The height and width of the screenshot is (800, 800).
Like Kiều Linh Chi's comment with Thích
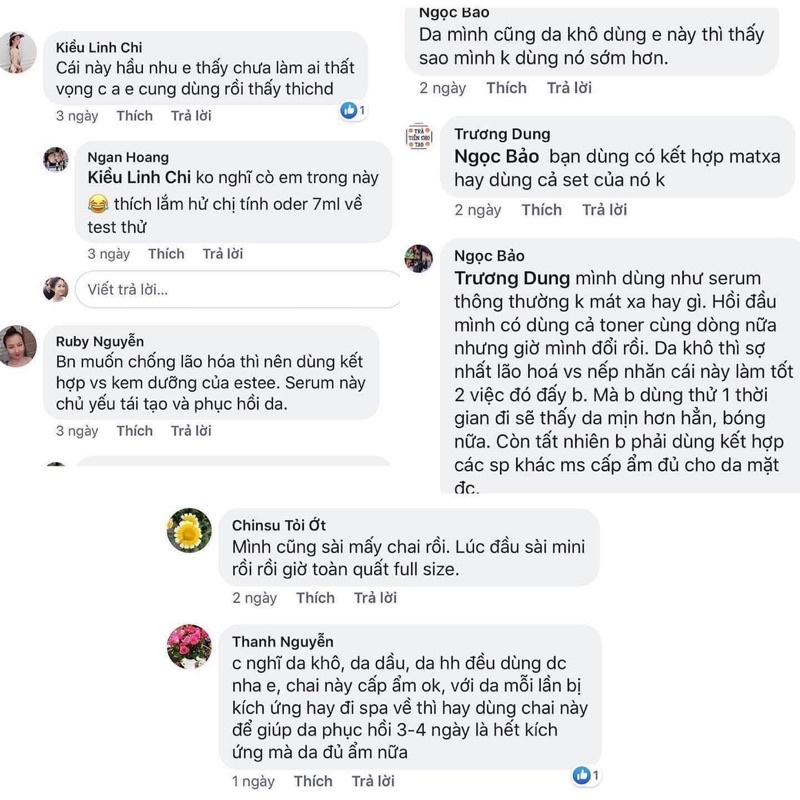[x=134, y=116]
